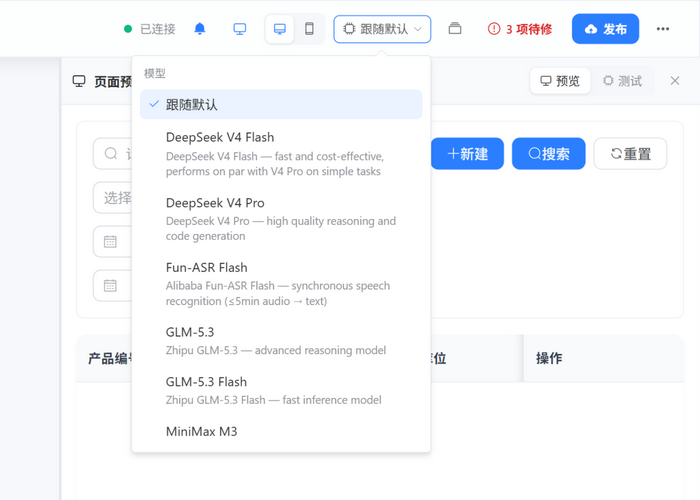Open the second calendar date picker
Screen dimensions: 700x500
[112, 285]
